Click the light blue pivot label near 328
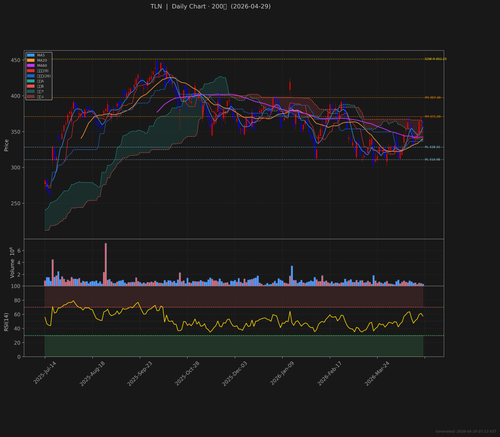The image size is (500, 437). pos(432,147)
